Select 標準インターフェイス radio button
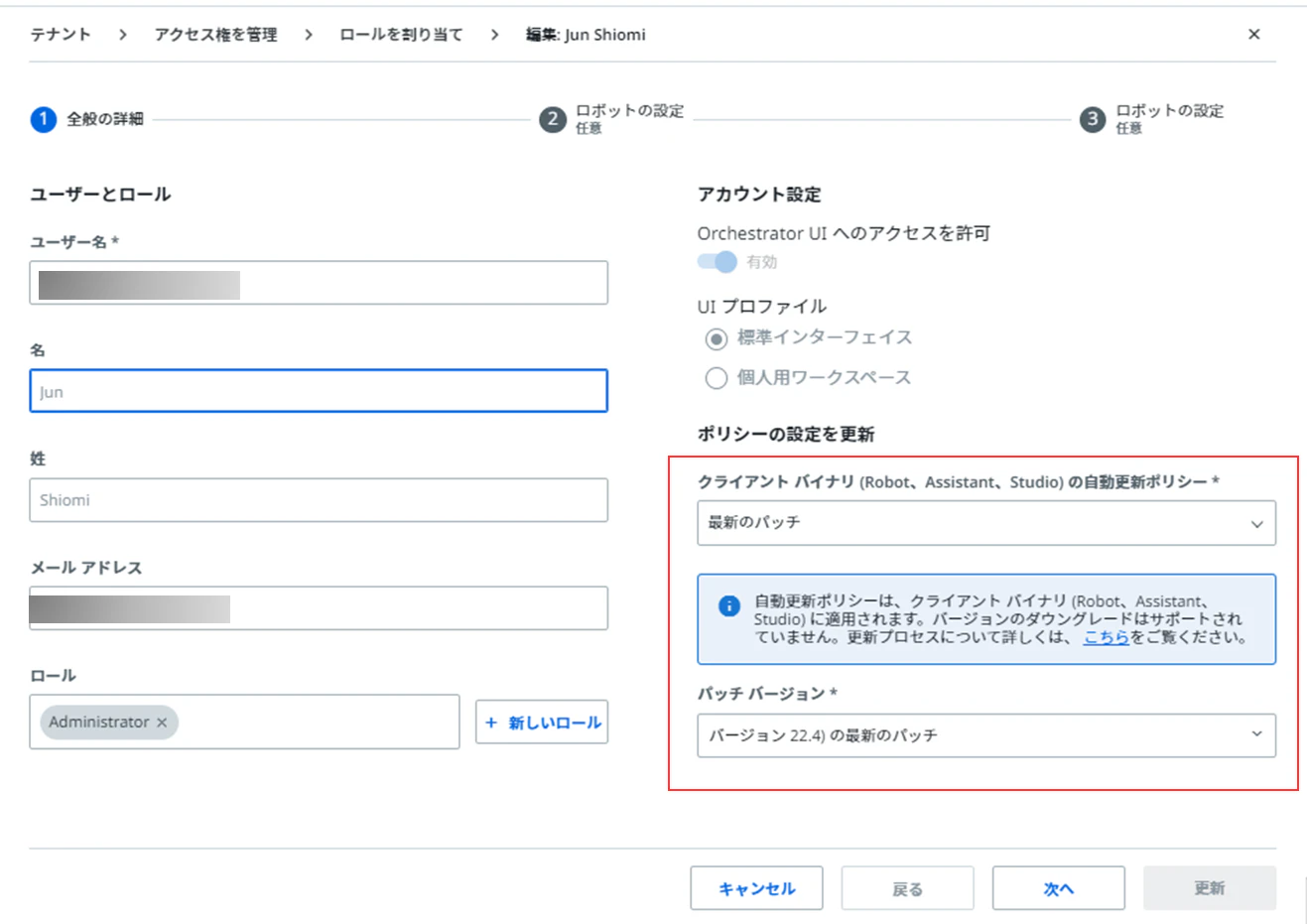1307x924 pixels. (x=717, y=339)
